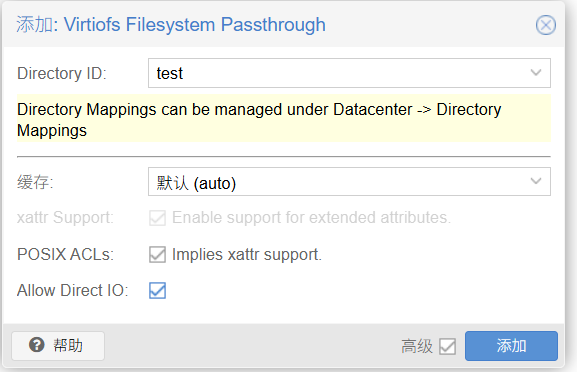Viewport: 577px width, 372px height.
Task: Click the blue 添加 button
Action: click(511, 346)
